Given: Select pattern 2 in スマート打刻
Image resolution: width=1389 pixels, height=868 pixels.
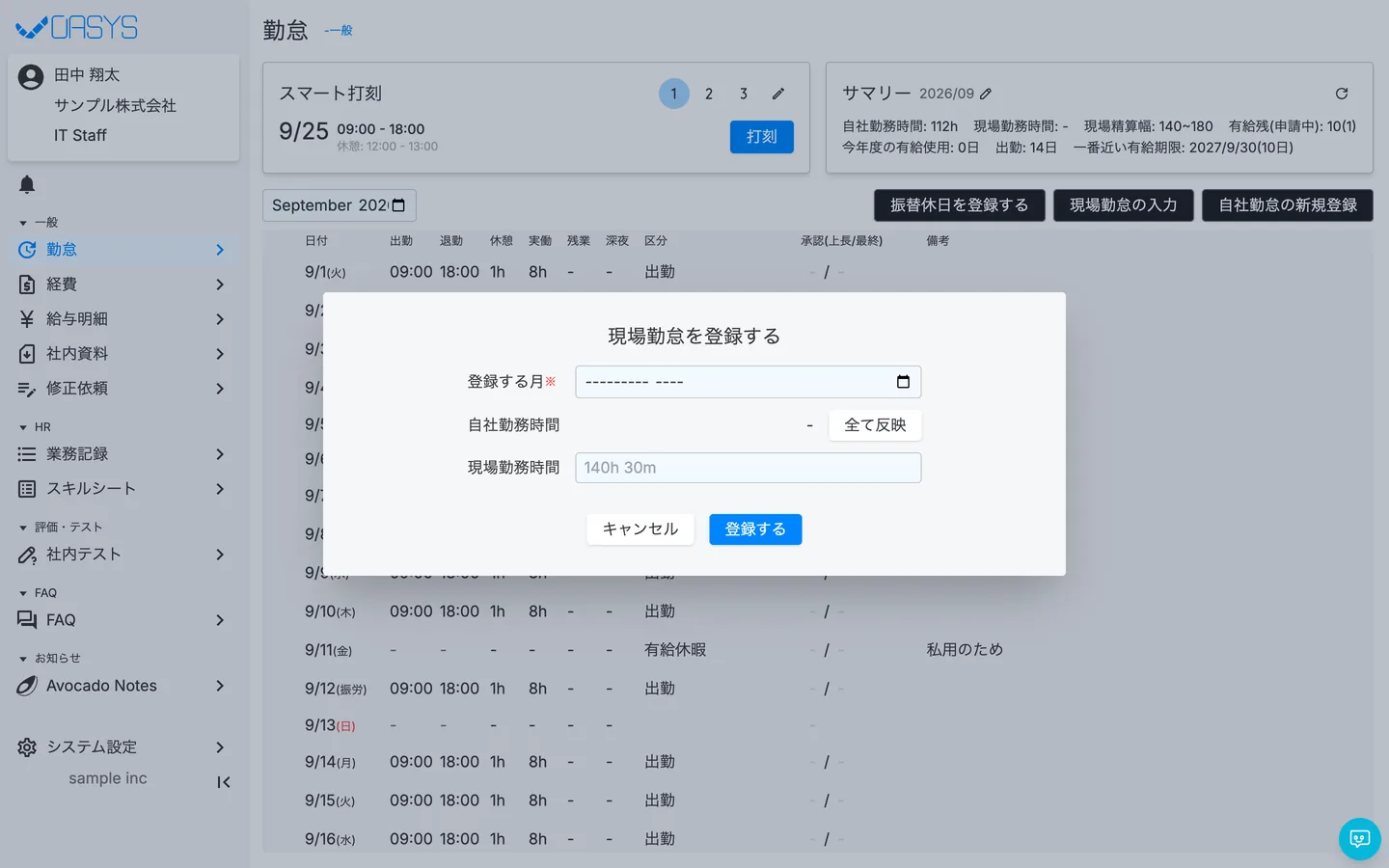Looking at the screenshot, I should [709, 94].
